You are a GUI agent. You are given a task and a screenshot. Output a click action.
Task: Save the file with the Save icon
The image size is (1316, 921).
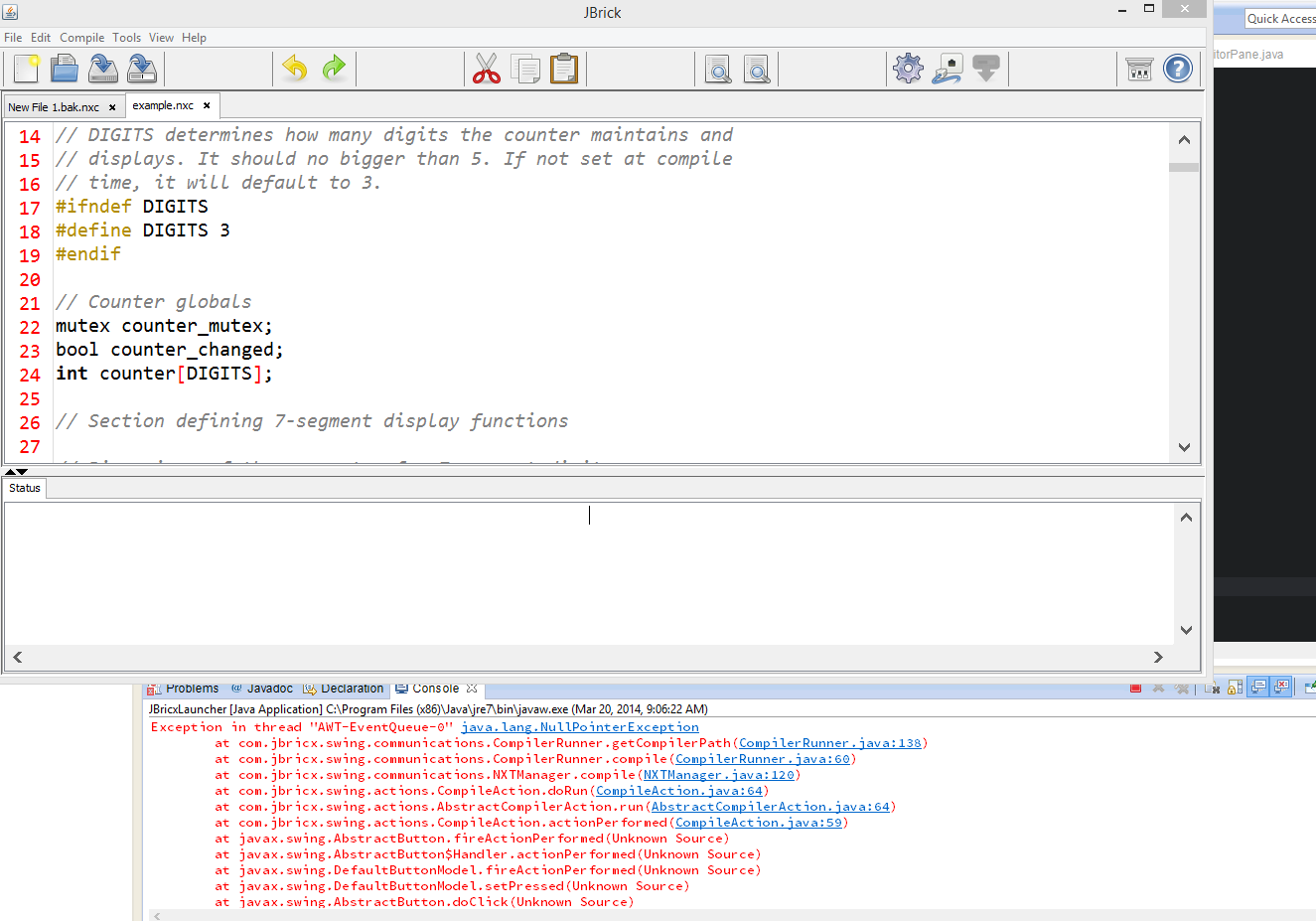pyautogui.click(x=103, y=69)
